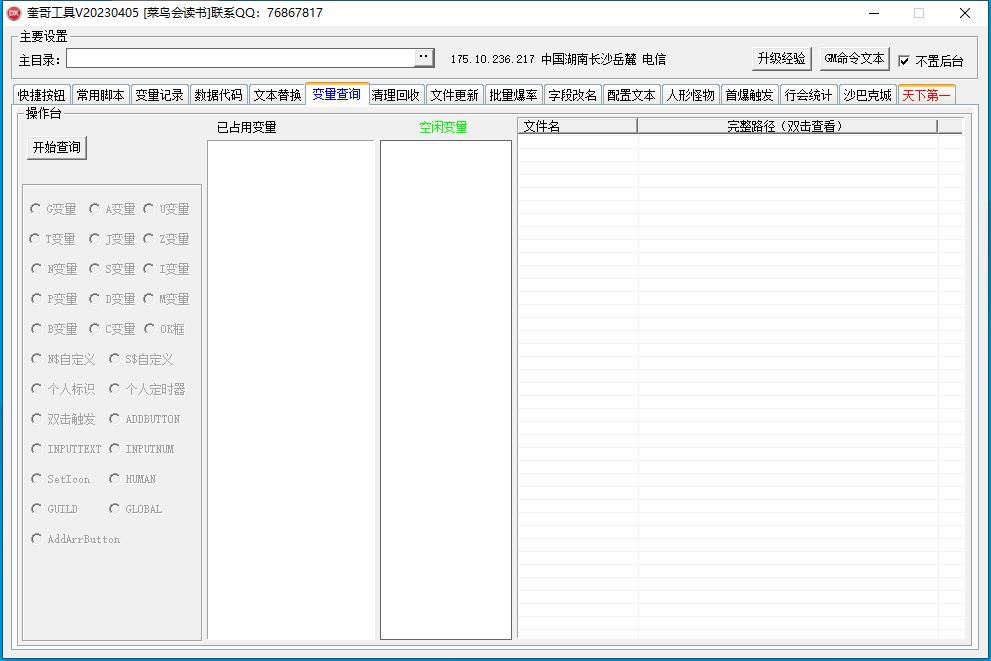991x661 pixels.
Task: Click the 开始查询 button
Action: point(57,147)
